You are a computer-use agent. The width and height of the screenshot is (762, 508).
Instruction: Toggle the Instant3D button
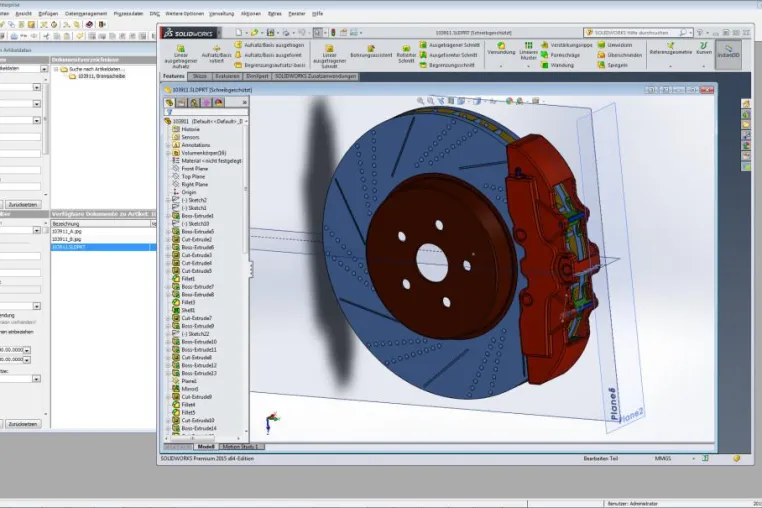[728, 52]
